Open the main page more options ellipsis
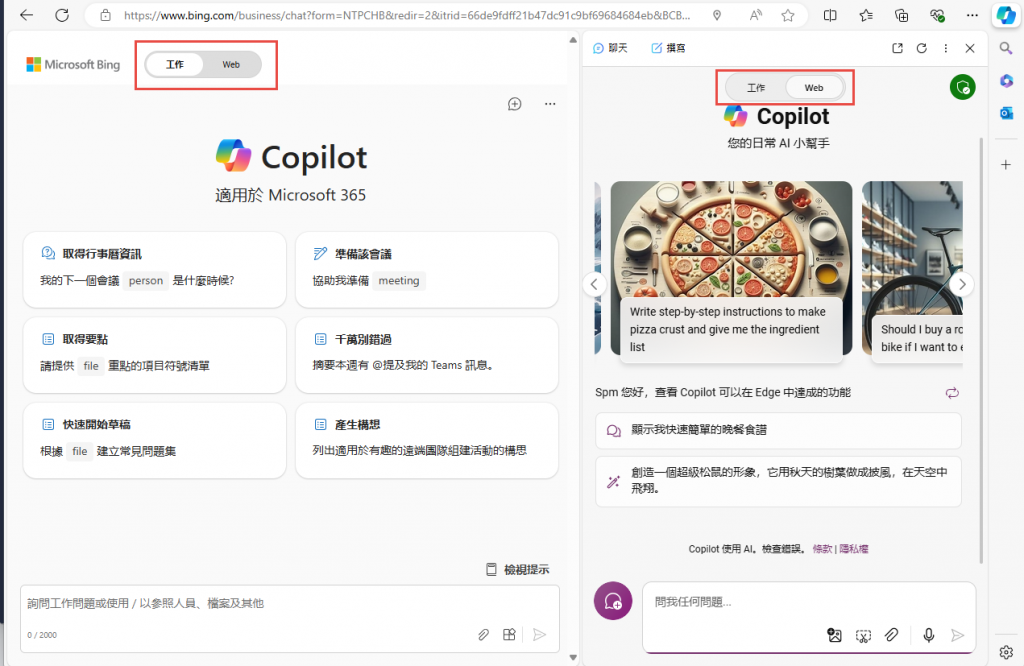Screen dimensions: 1024x666 tap(550, 104)
